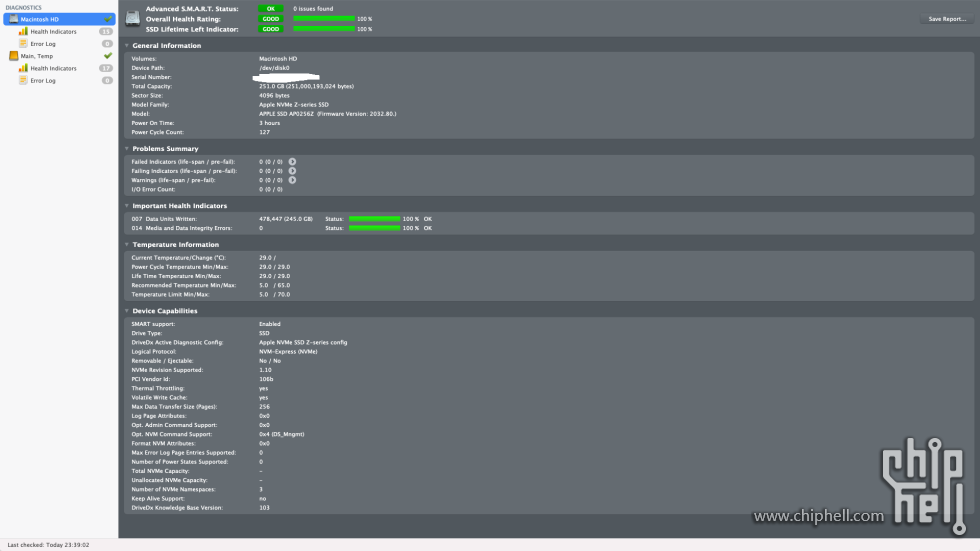This screenshot has height=551, width=980.
Task: Click the Save Report... button
Action: coord(947,19)
